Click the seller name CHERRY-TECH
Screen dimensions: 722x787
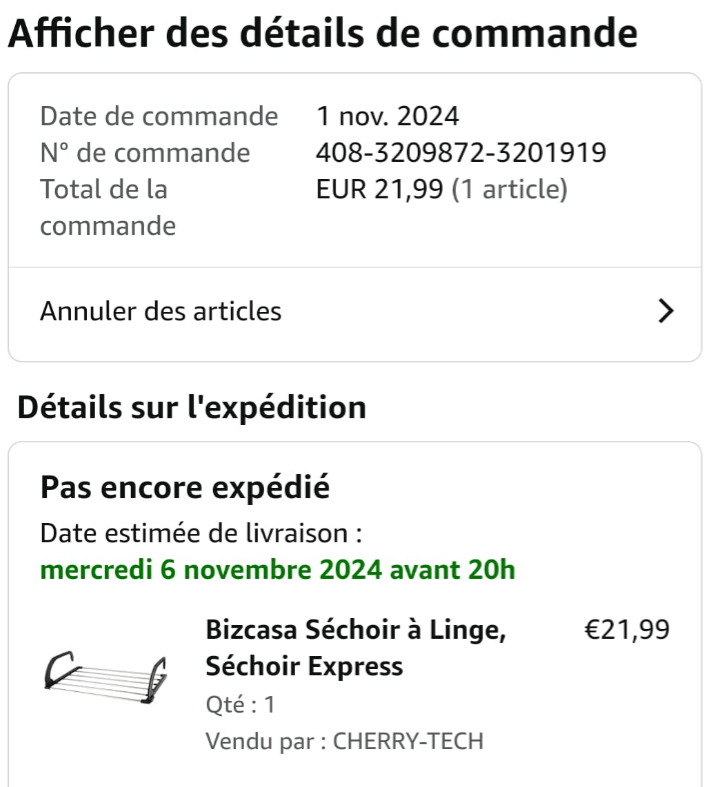(408, 741)
